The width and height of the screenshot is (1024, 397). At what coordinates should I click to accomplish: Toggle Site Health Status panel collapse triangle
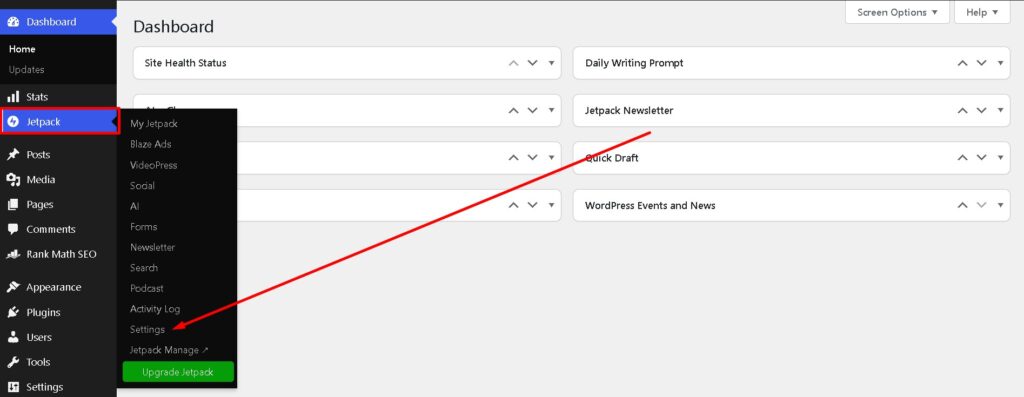tap(551, 63)
